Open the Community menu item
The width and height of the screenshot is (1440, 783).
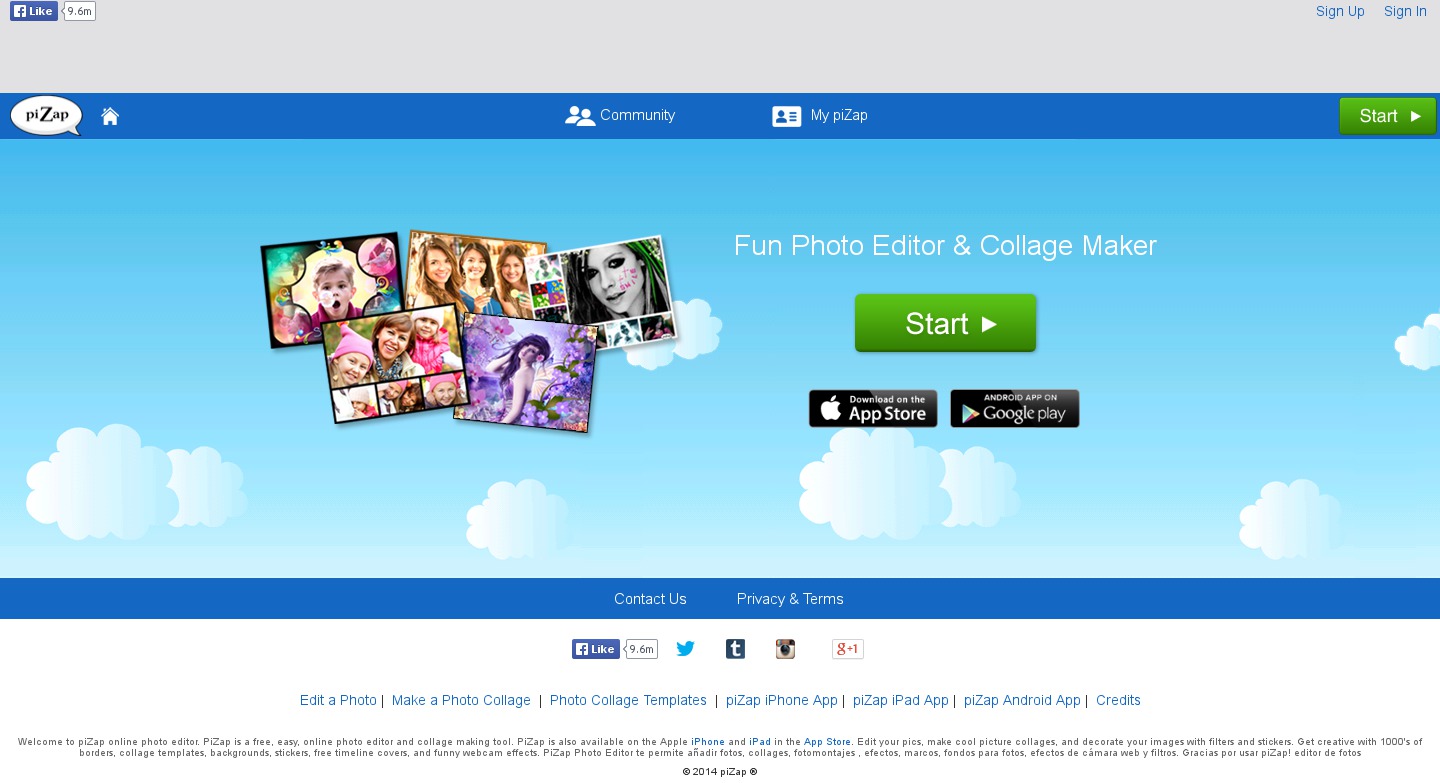620,116
